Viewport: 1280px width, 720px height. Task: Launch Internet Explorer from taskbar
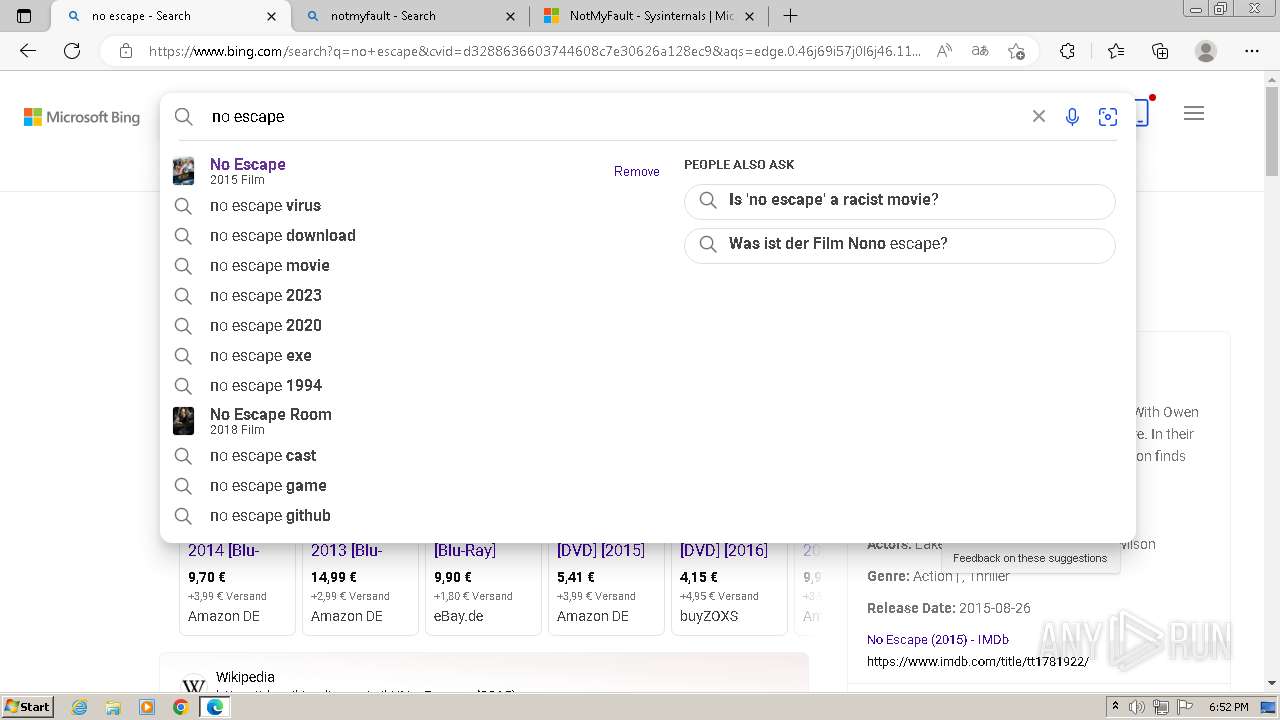79,707
